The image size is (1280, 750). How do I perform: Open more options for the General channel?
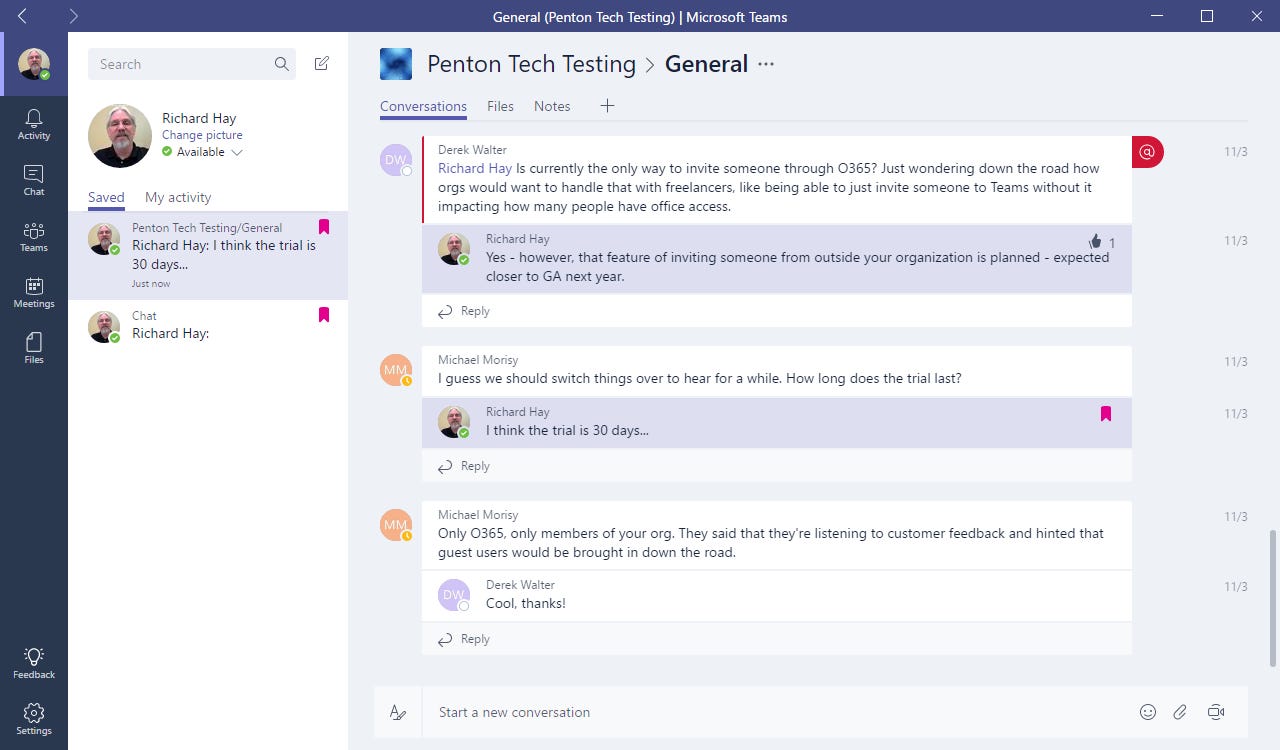765,63
